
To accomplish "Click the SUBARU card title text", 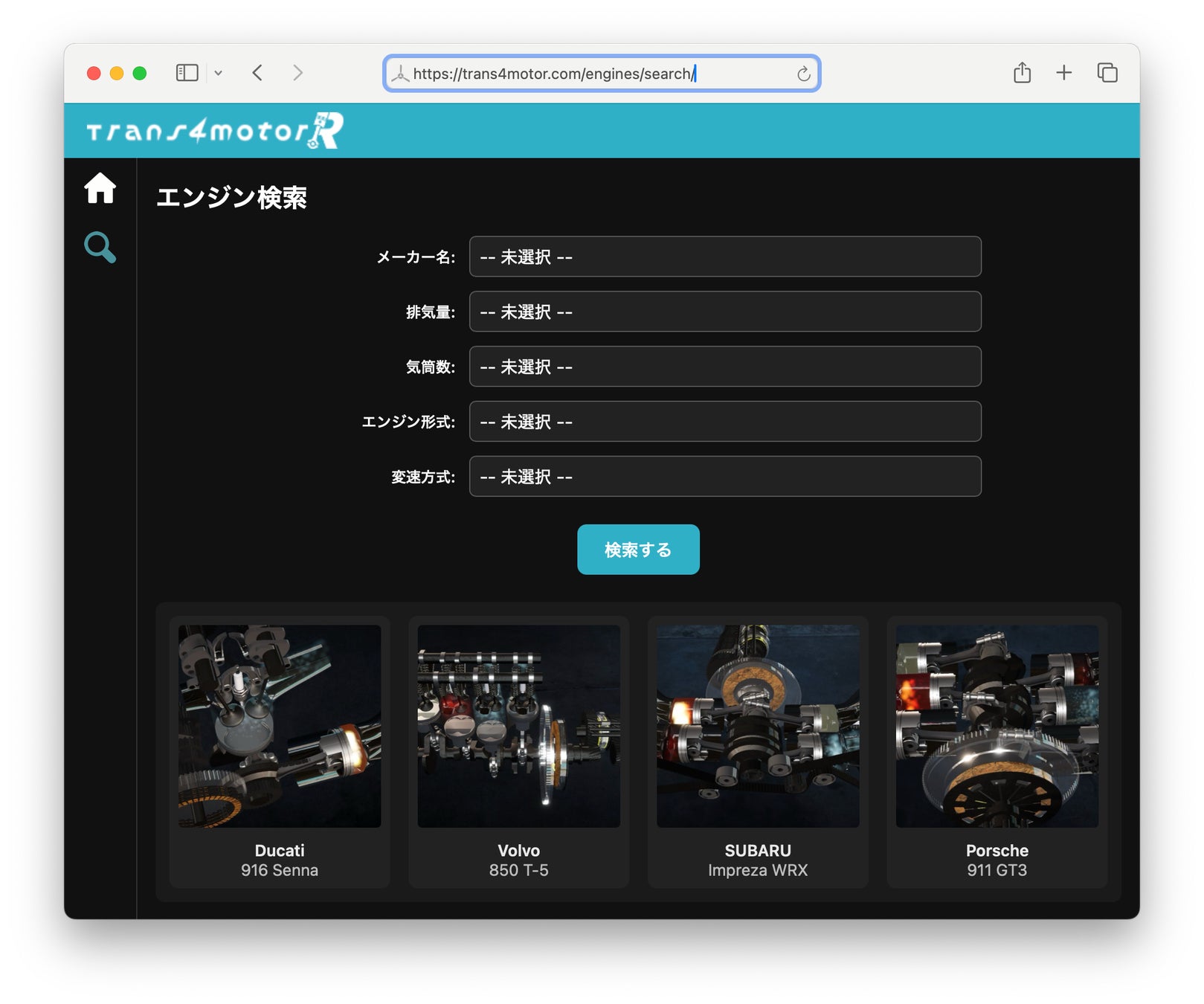I will [x=758, y=851].
